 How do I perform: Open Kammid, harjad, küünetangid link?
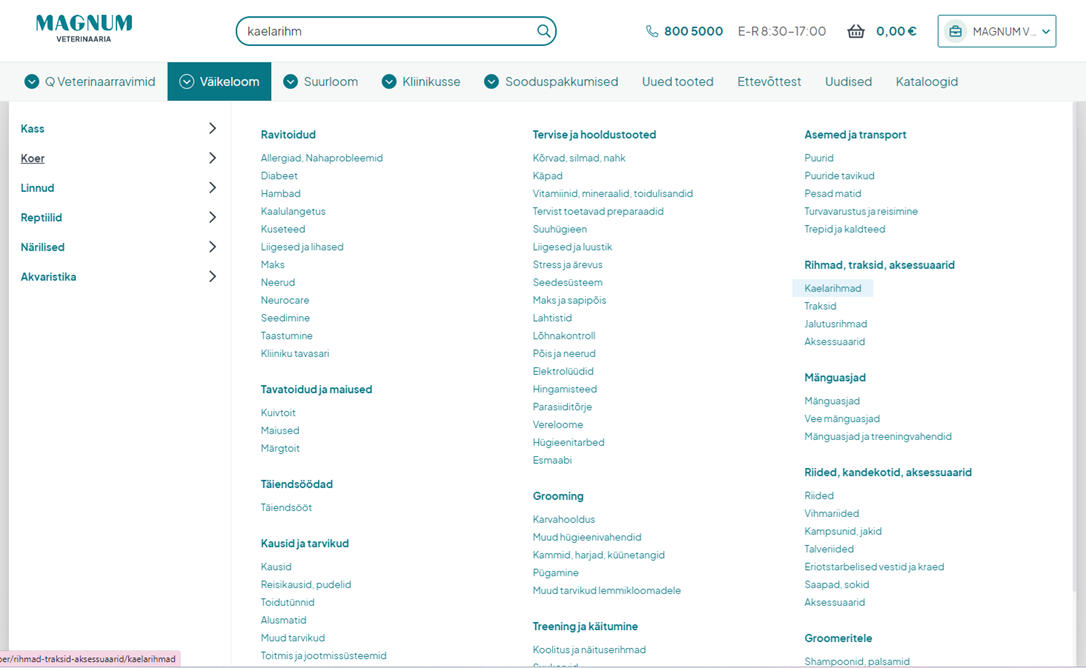point(598,555)
